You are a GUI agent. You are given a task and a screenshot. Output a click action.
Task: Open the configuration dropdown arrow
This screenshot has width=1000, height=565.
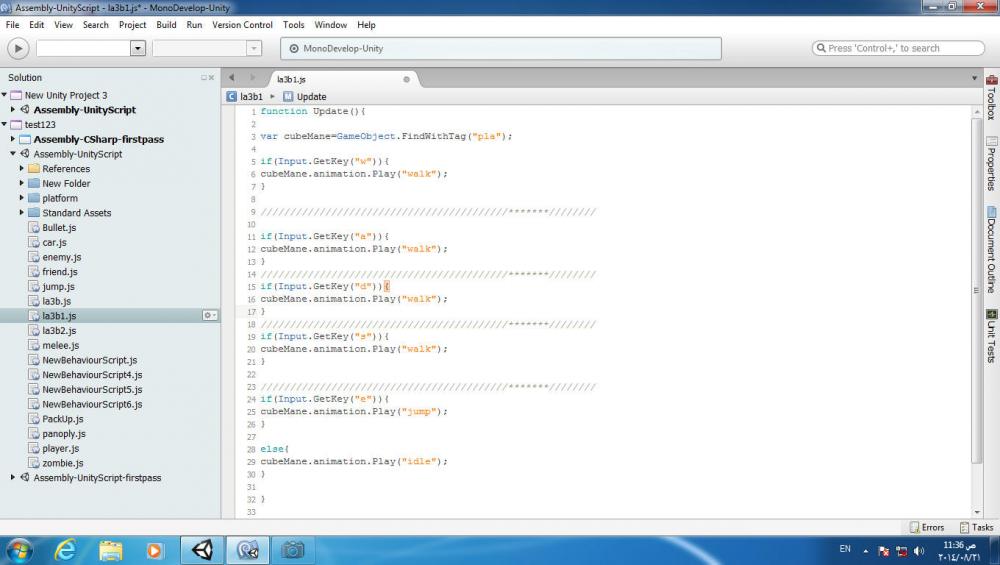pos(138,48)
